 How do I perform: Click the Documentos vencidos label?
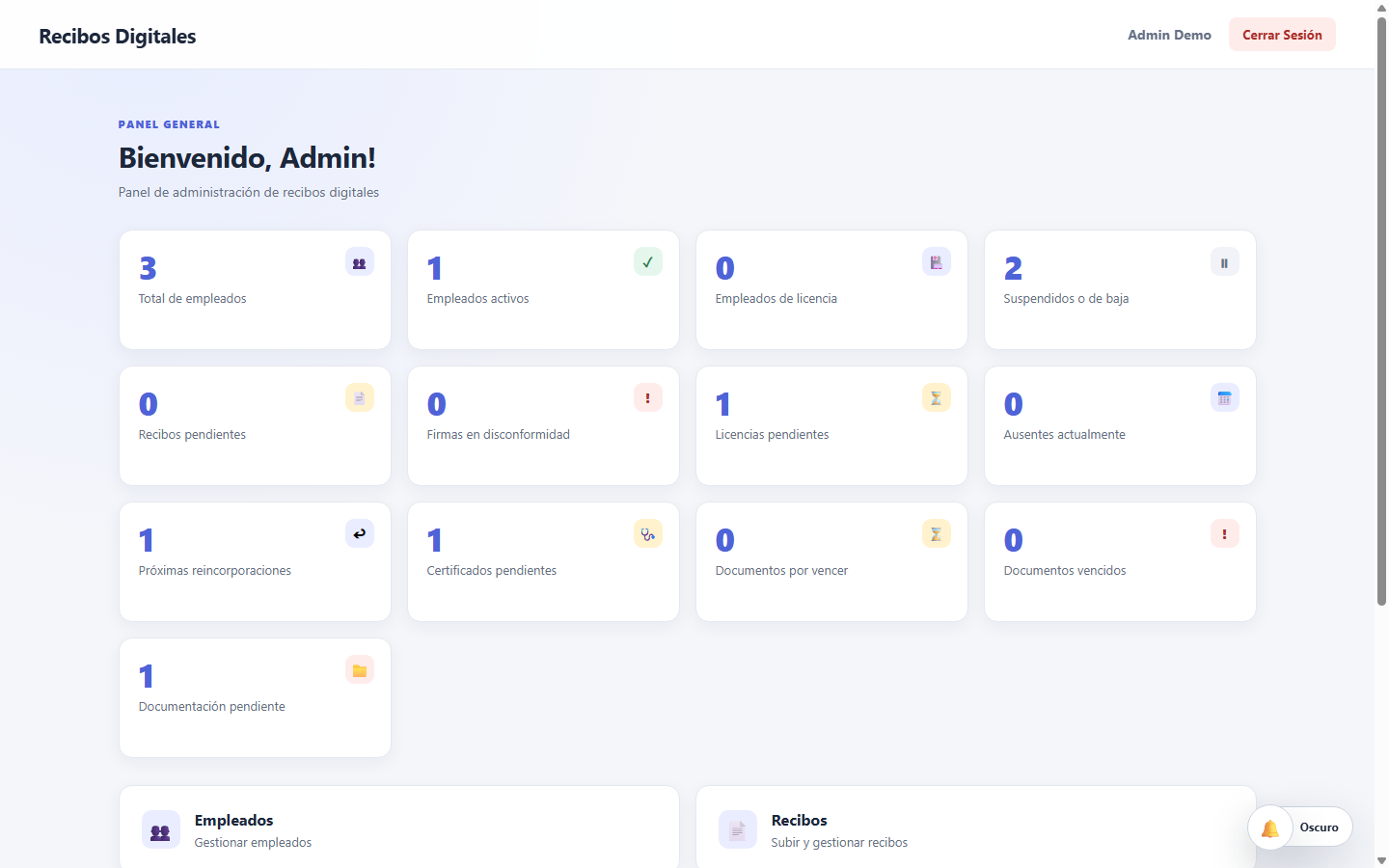coord(1065,571)
